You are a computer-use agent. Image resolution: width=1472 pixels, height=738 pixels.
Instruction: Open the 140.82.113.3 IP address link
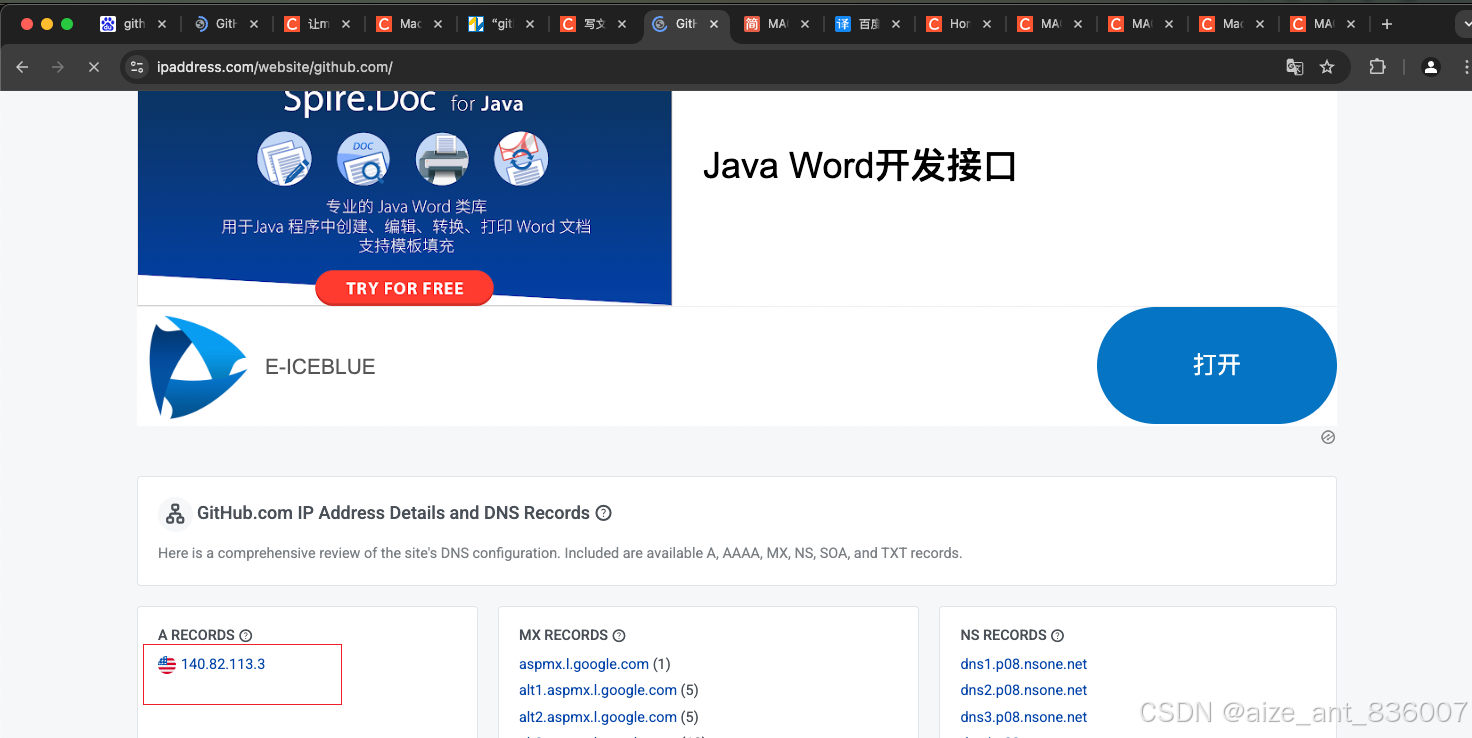(223, 664)
